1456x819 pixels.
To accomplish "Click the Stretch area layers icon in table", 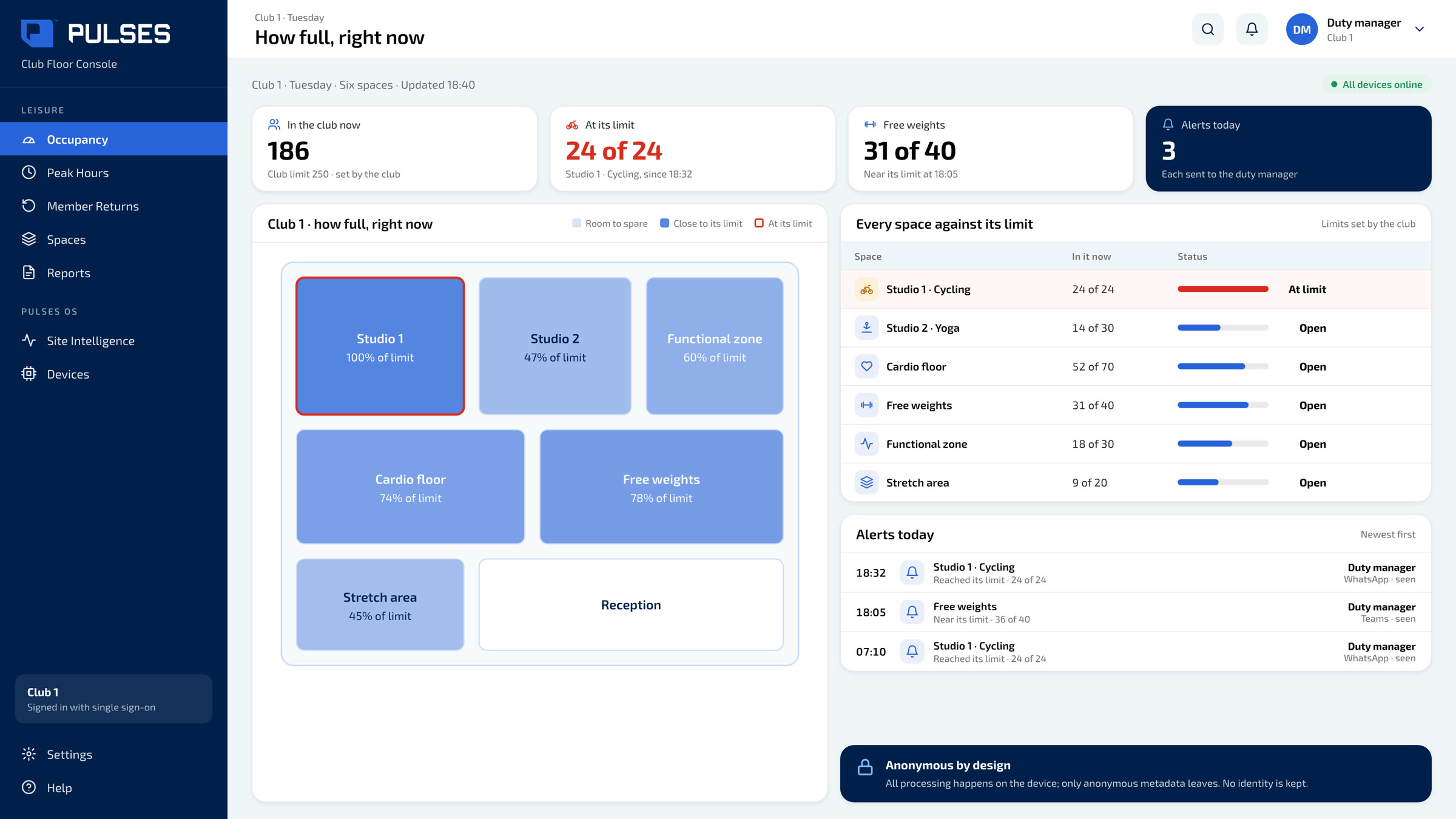I will pos(866,482).
